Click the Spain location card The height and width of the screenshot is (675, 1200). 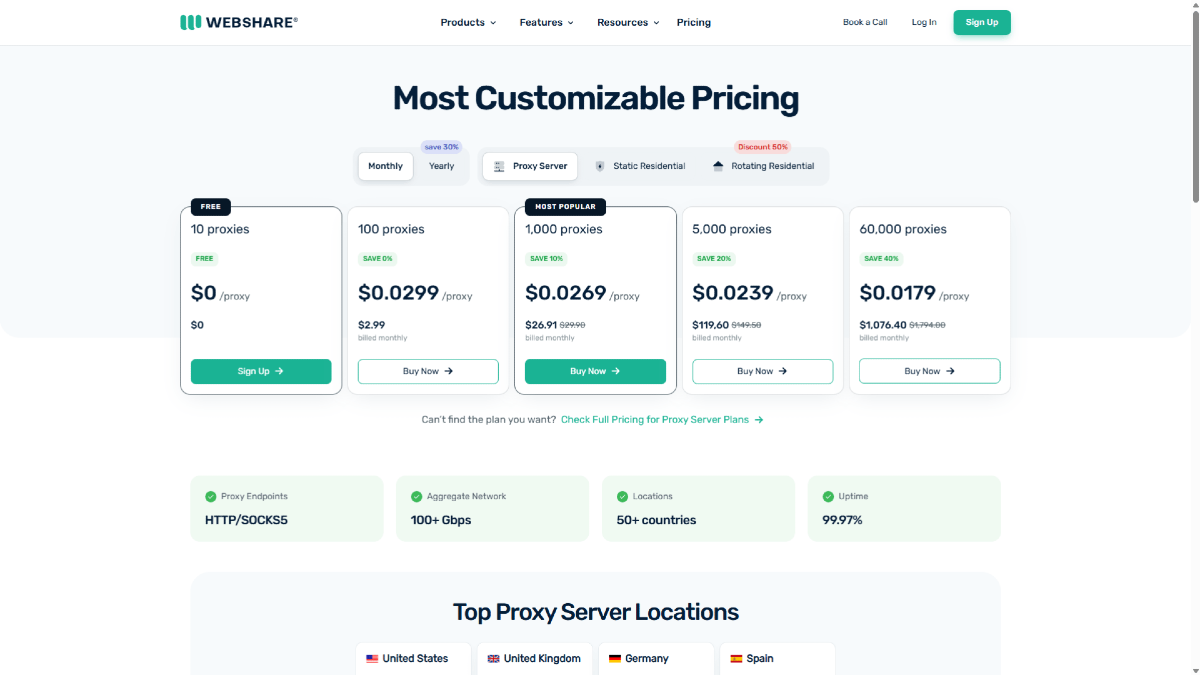[777, 659]
